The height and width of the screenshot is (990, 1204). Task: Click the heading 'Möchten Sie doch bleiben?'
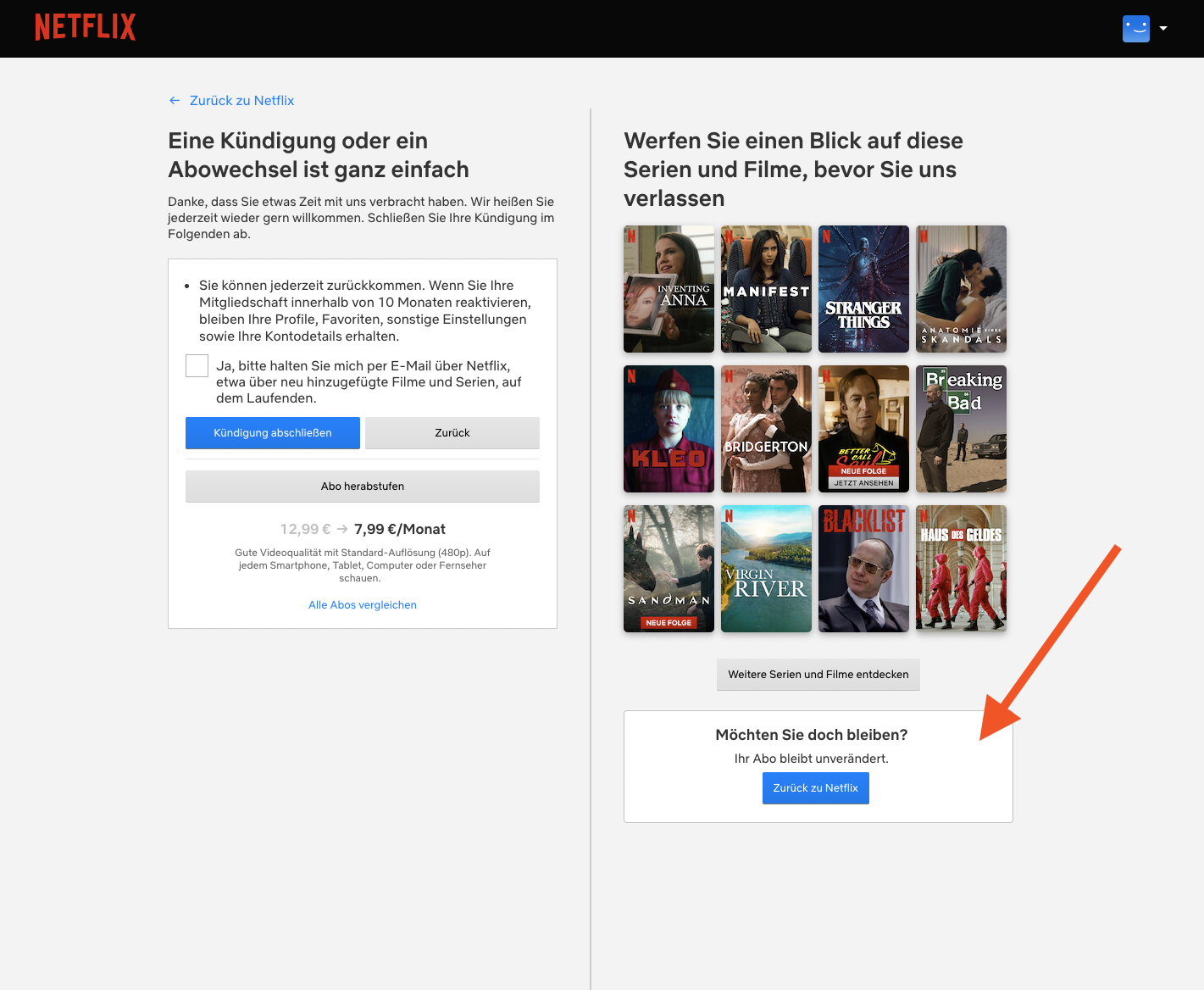pyautogui.click(x=812, y=735)
